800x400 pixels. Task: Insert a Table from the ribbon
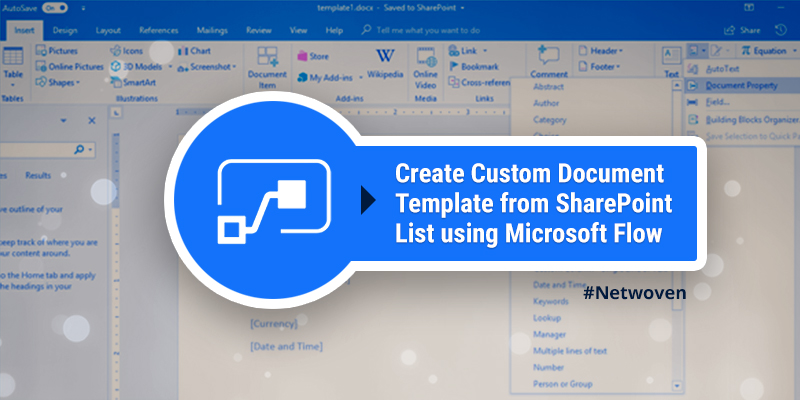point(13,67)
